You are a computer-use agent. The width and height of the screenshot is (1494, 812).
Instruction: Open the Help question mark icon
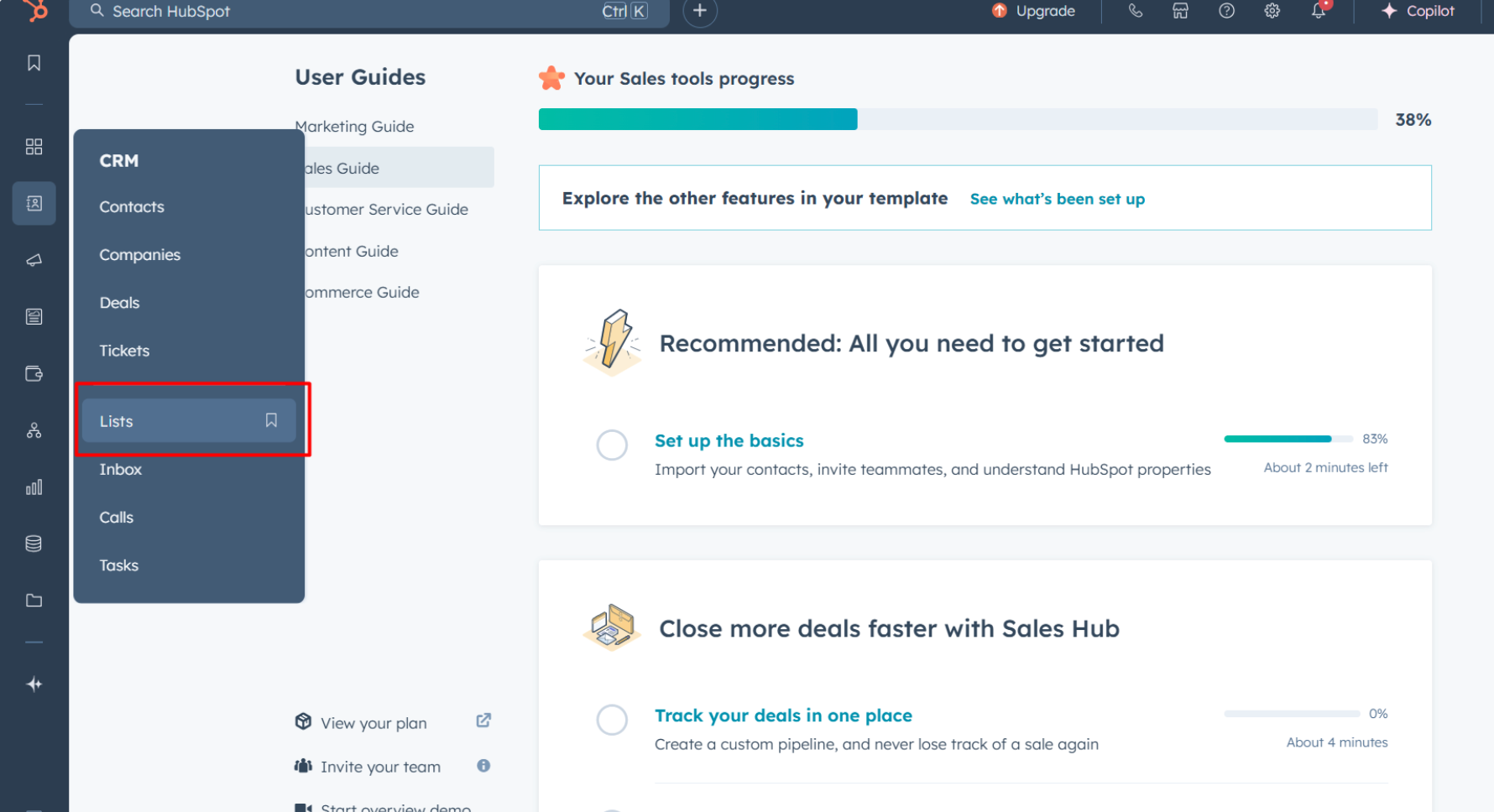pos(1226,11)
